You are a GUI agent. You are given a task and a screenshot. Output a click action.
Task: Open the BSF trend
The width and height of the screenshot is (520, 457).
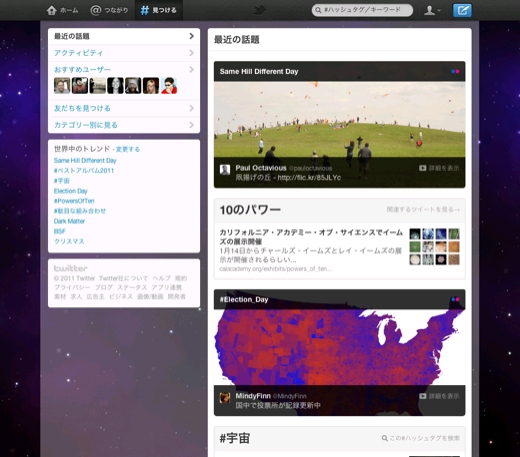[60, 231]
